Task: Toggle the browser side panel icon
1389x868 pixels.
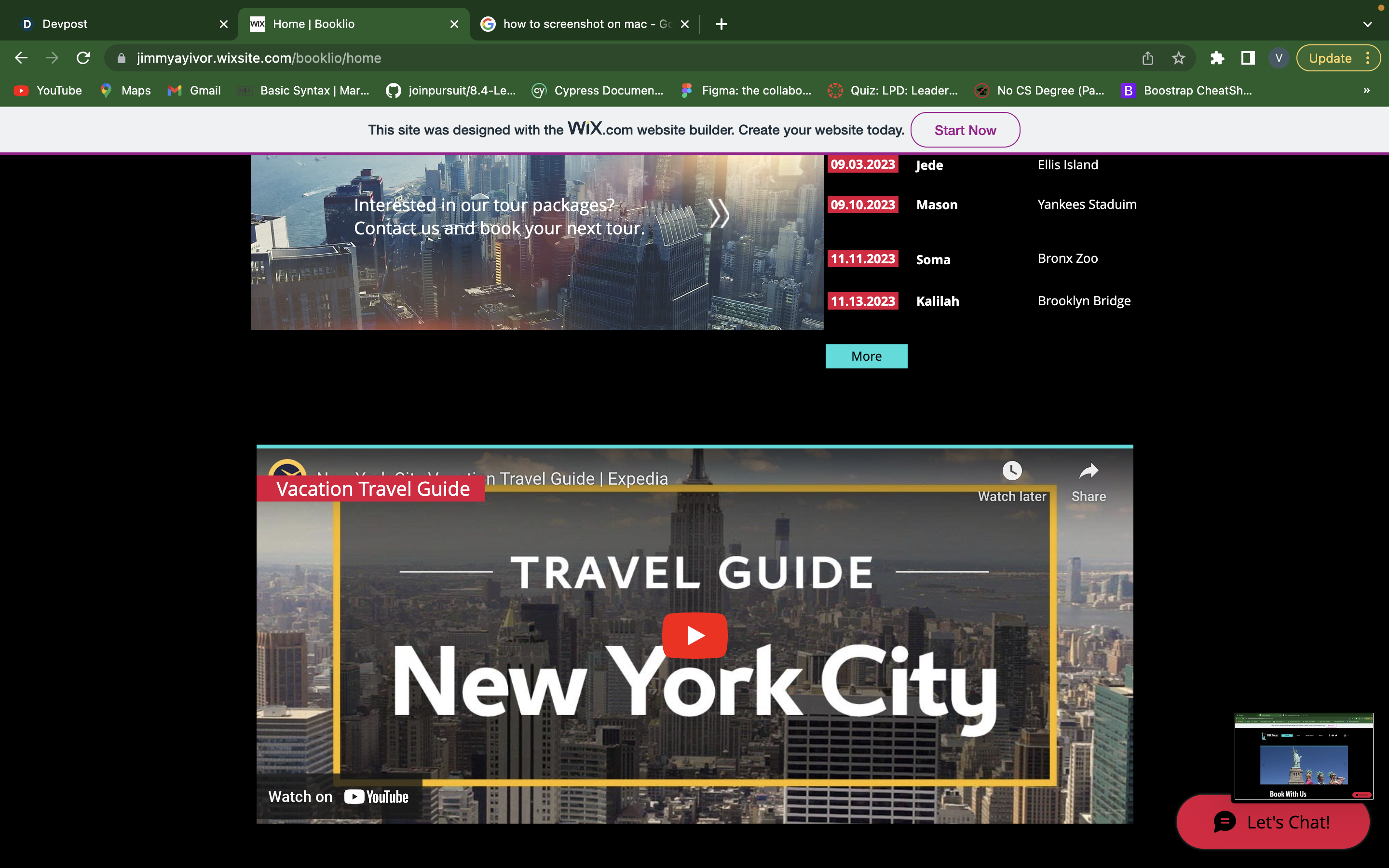Action: [1248, 58]
